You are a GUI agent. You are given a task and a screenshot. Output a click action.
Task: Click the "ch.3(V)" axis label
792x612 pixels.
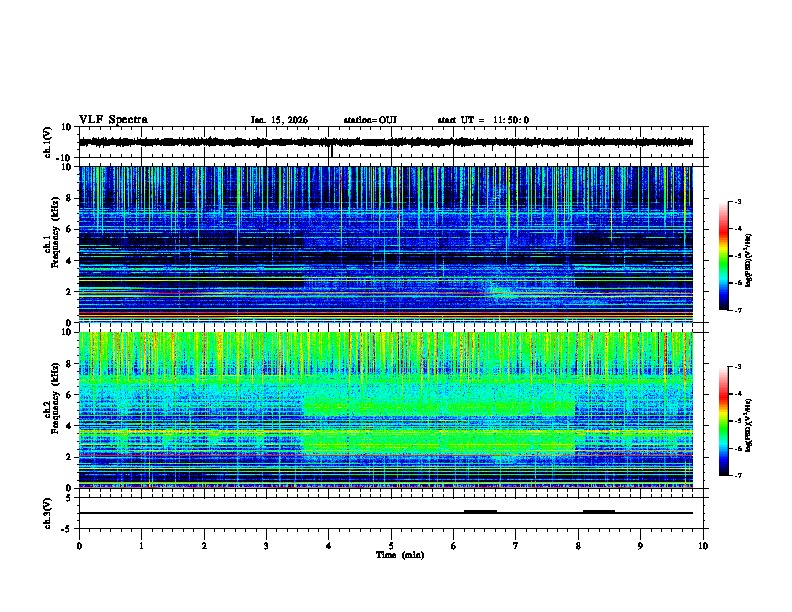[x=48, y=513]
